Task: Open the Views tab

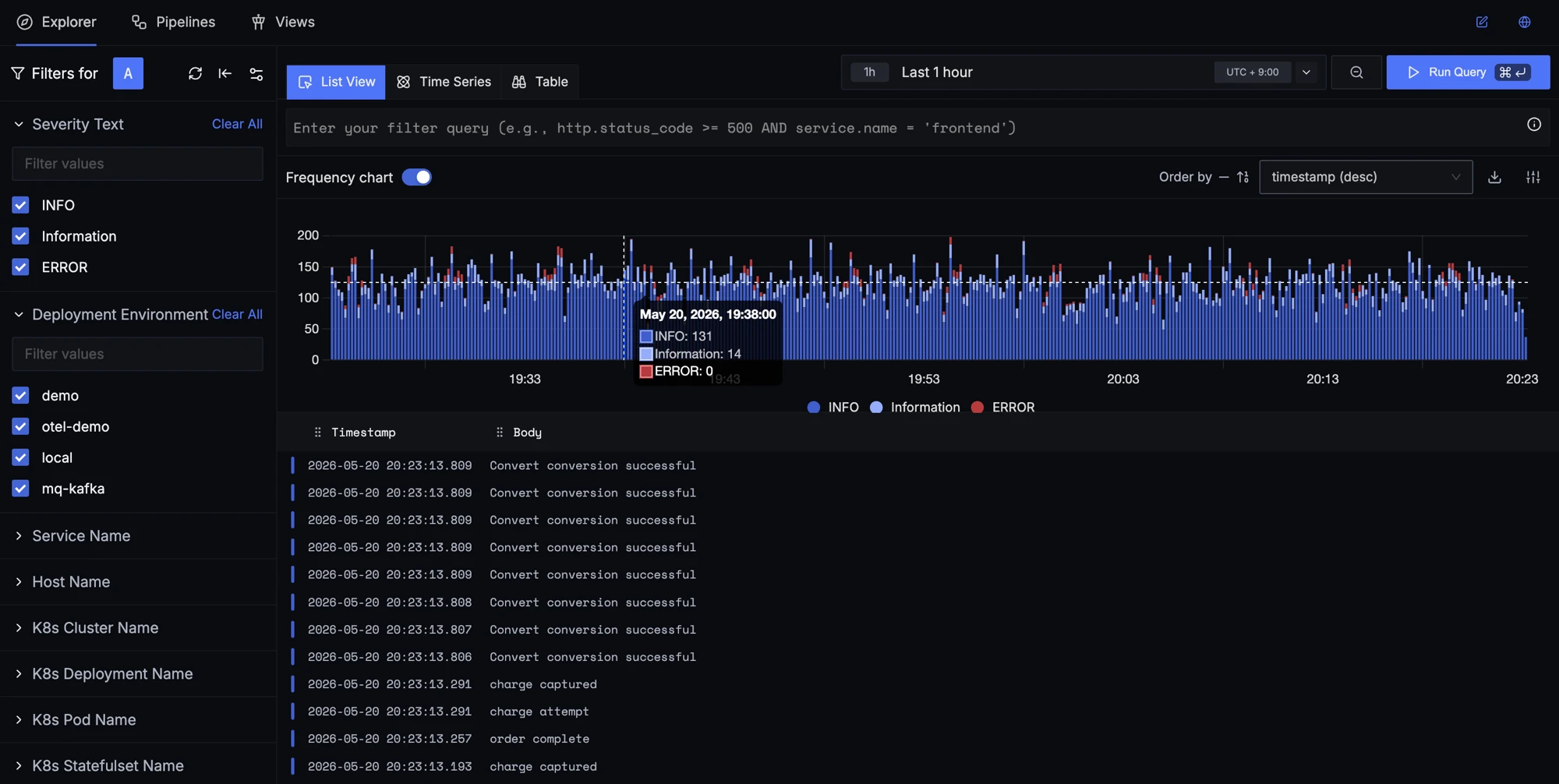Action: (x=282, y=22)
